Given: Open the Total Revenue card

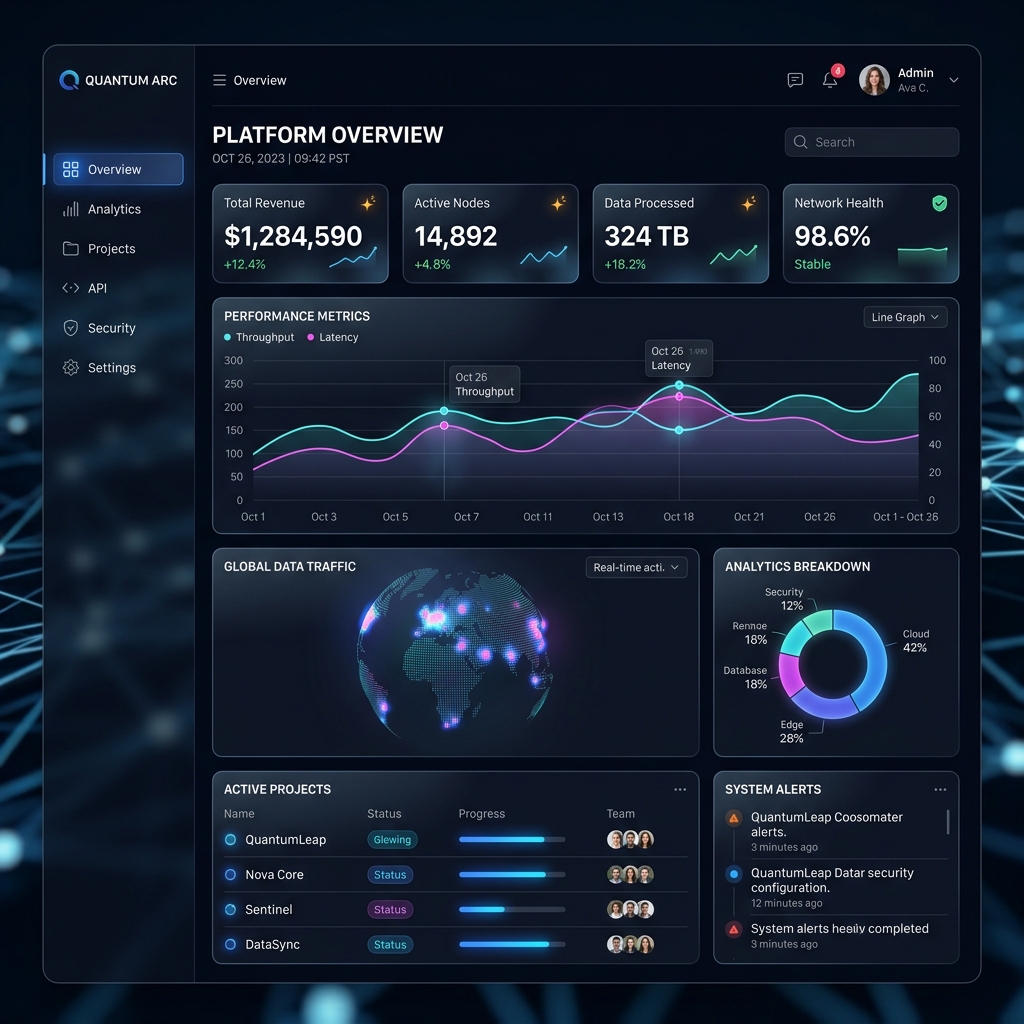Looking at the screenshot, I should (300, 233).
